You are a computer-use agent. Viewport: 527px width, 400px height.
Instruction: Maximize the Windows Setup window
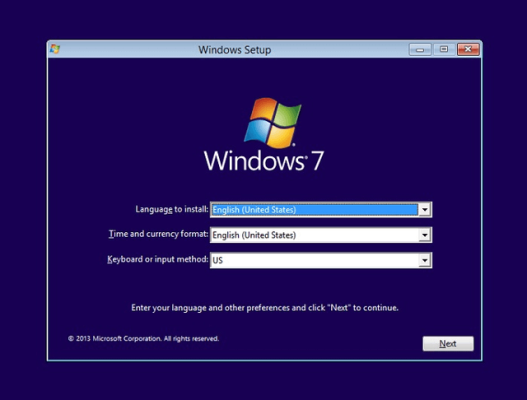coord(444,50)
